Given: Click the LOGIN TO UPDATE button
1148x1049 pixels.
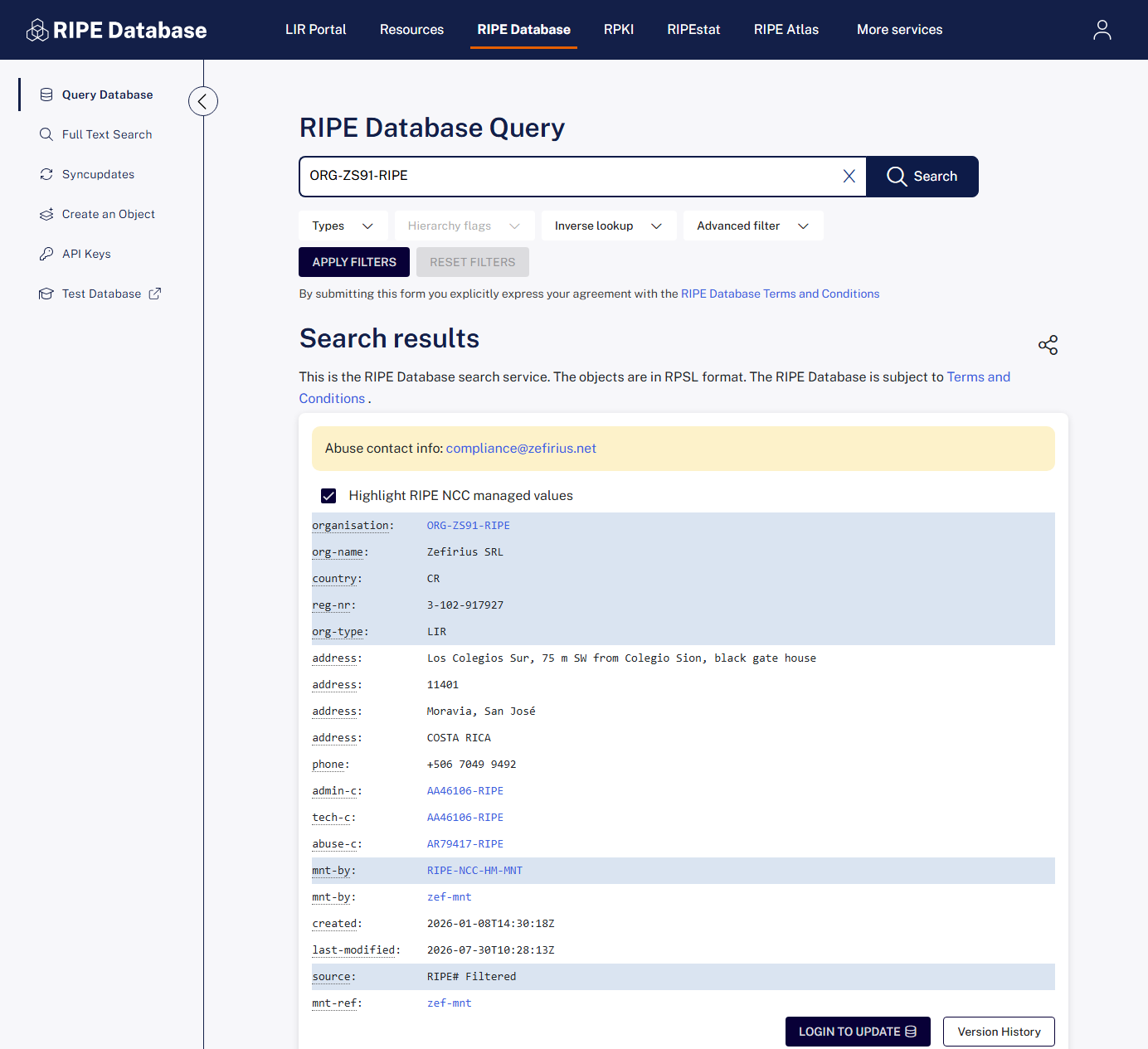Looking at the screenshot, I should tap(858, 1032).
